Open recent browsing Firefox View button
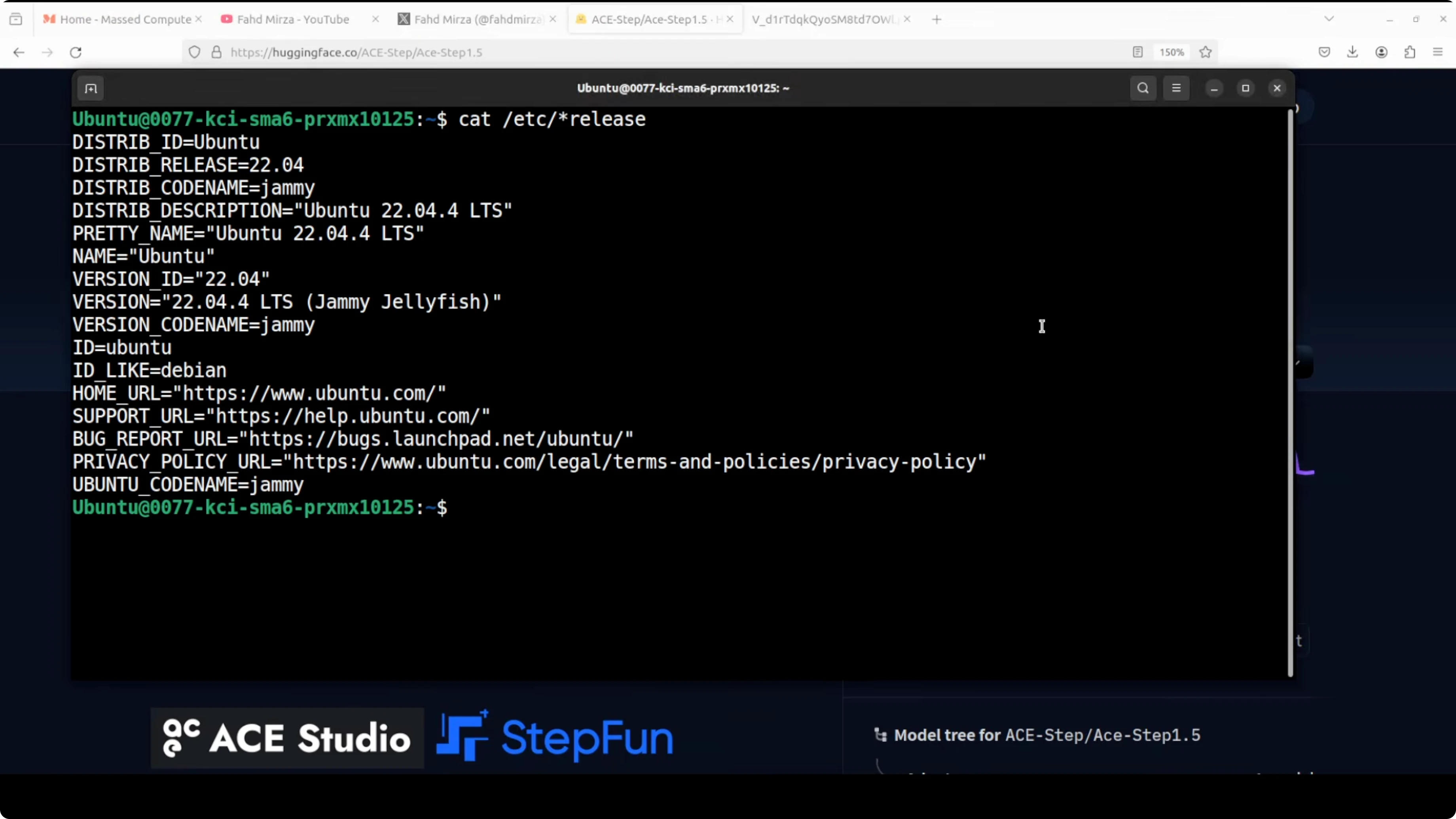Viewport: 1456px width, 819px height. point(16,19)
